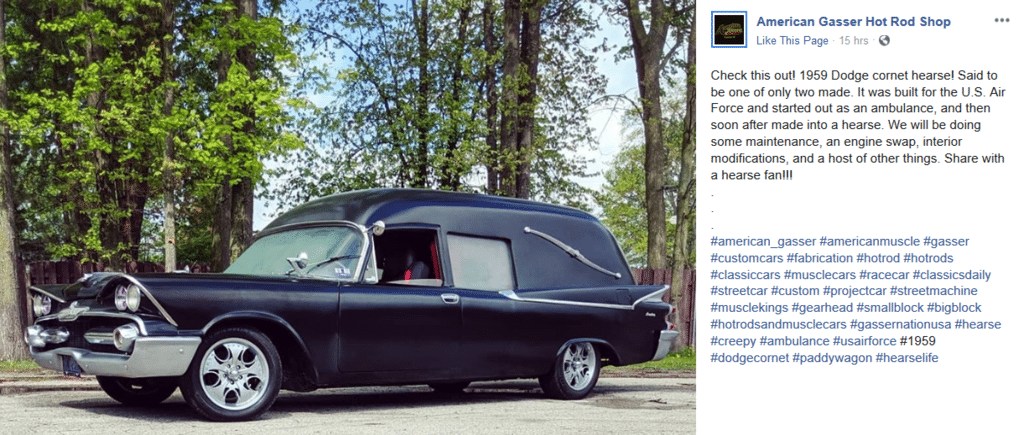Follow the #hotrodsandmusclecars hashtag
Image resolution: width=1024 pixels, height=435 pixels.
click(x=778, y=325)
